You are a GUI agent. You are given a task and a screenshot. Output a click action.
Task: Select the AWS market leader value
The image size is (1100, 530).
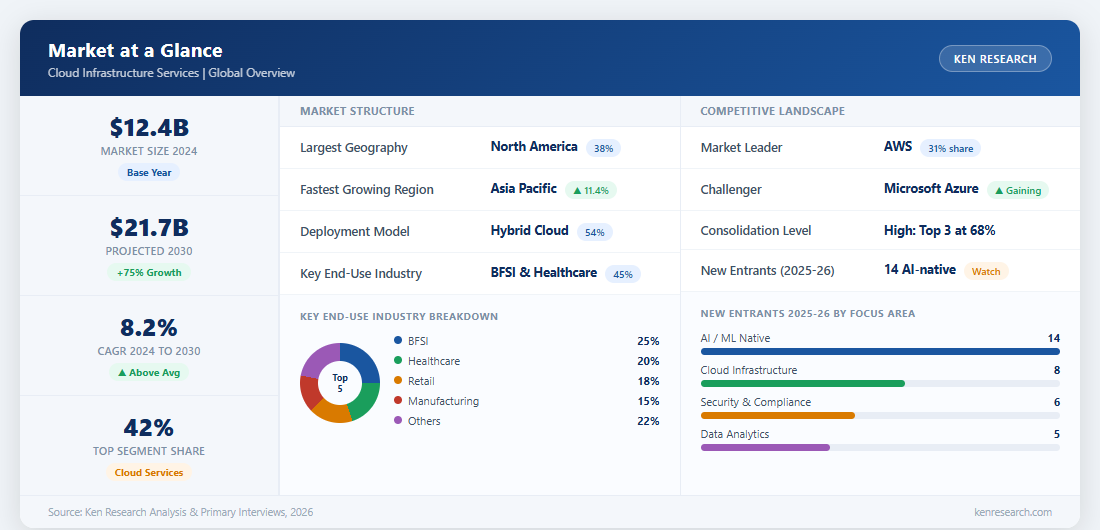[898, 147]
